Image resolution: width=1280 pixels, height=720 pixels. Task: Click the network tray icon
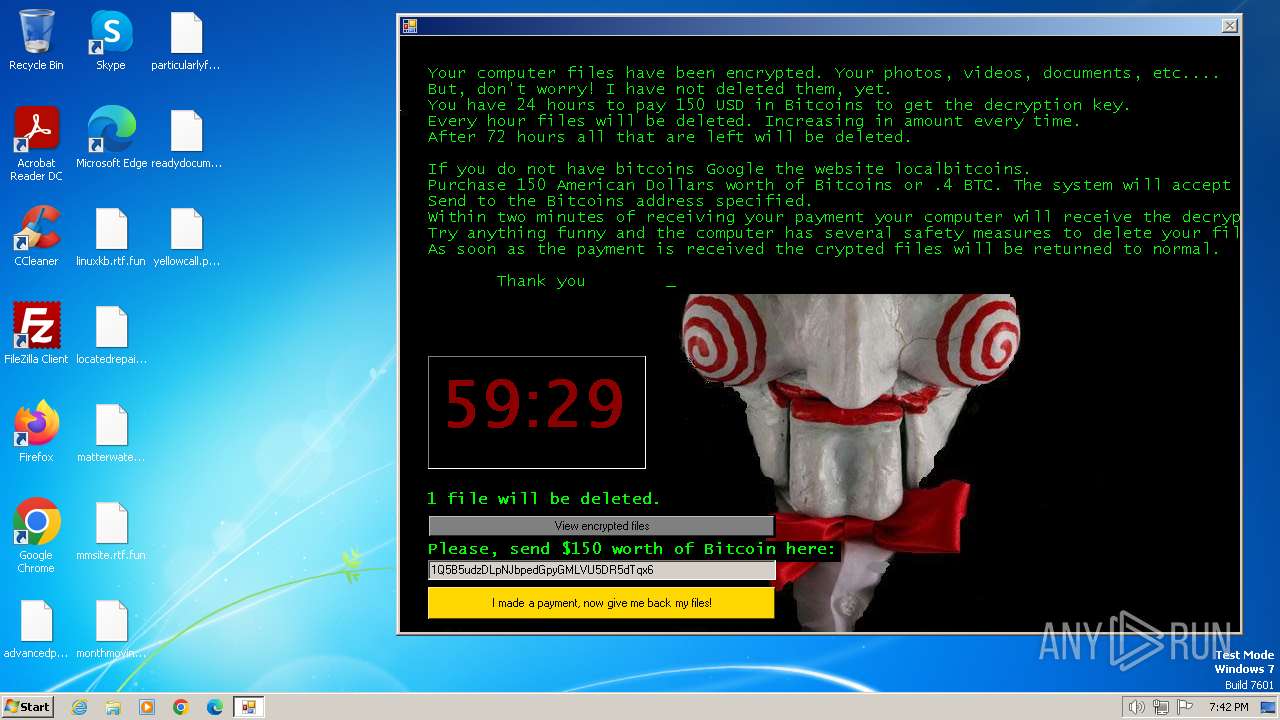click(1161, 707)
